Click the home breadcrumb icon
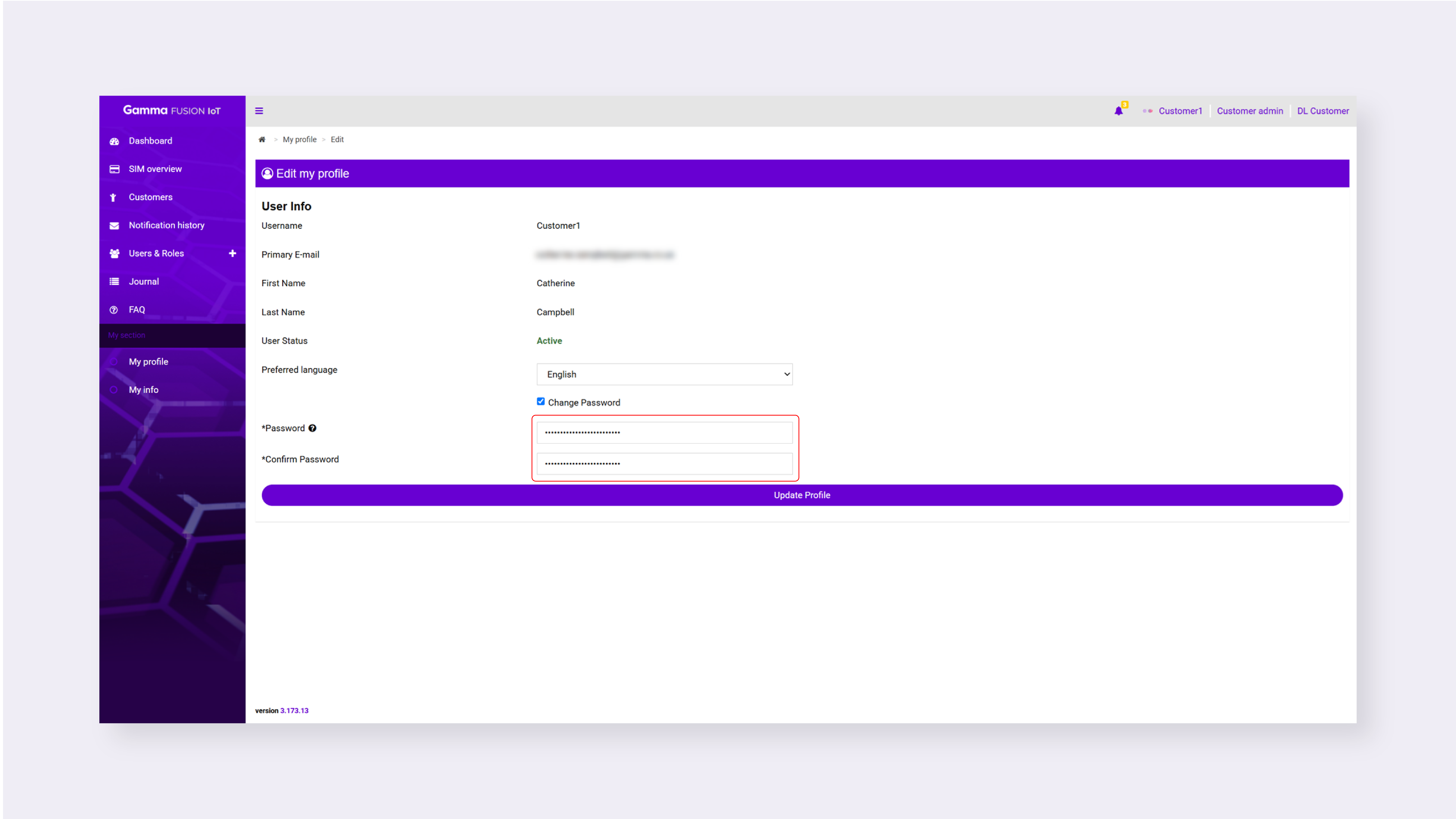The height and width of the screenshot is (819, 1456). click(262, 140)
